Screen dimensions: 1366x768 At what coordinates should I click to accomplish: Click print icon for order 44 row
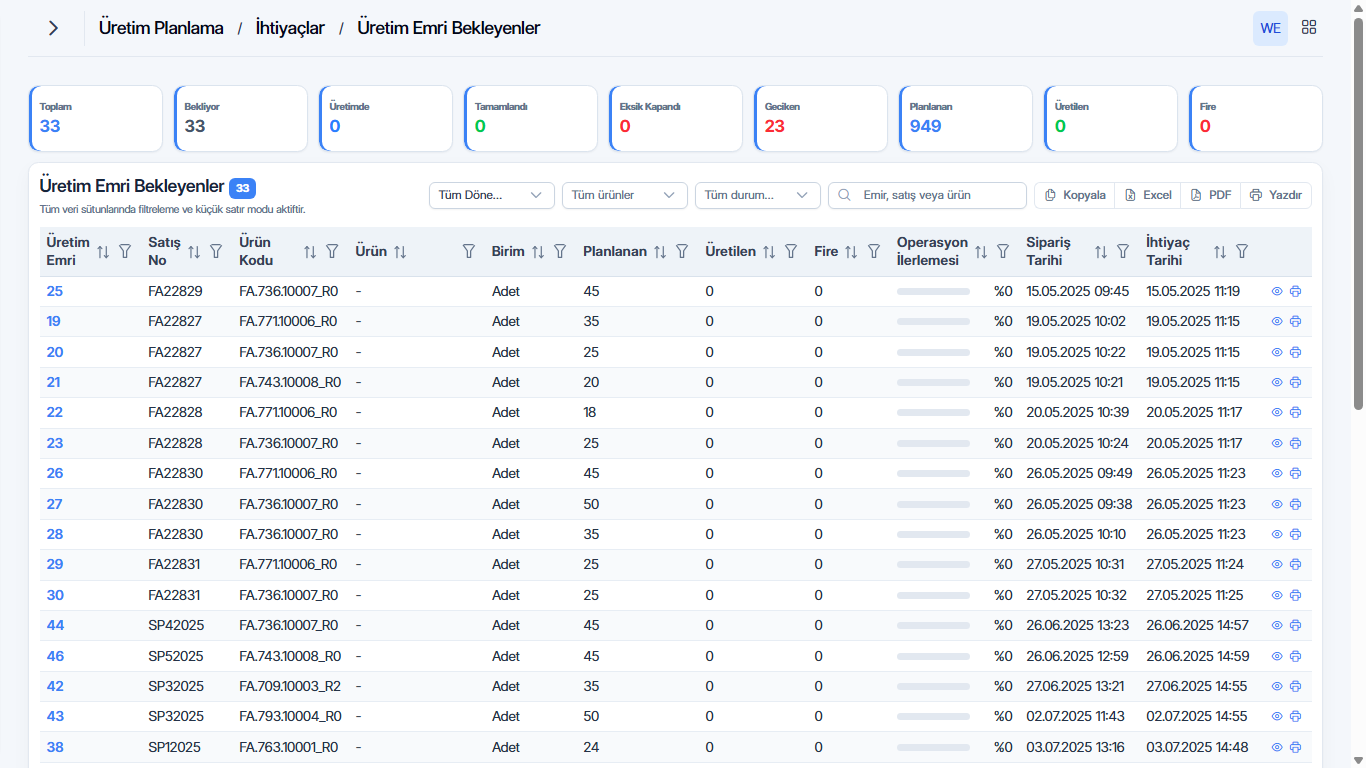click(1295, 625)
